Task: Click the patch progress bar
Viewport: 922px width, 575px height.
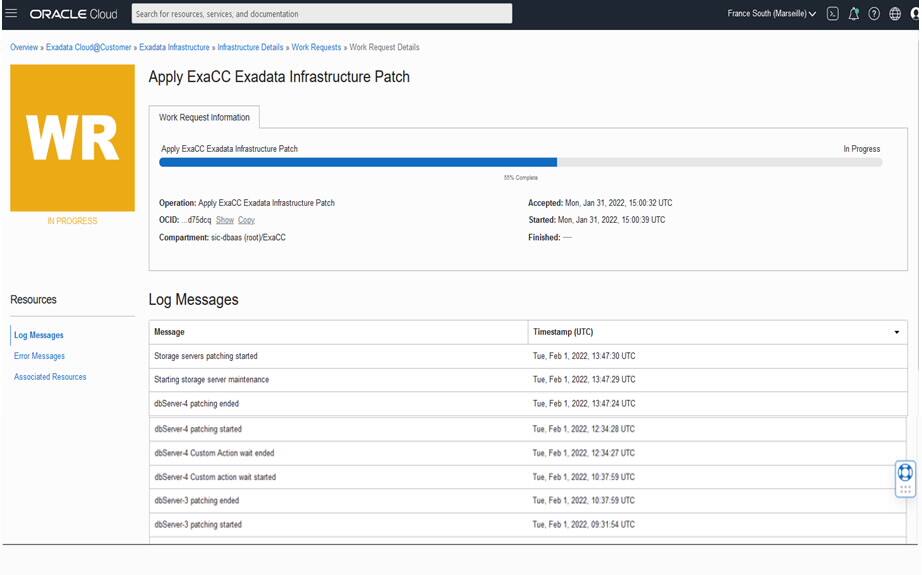Action: pos(520,162)
